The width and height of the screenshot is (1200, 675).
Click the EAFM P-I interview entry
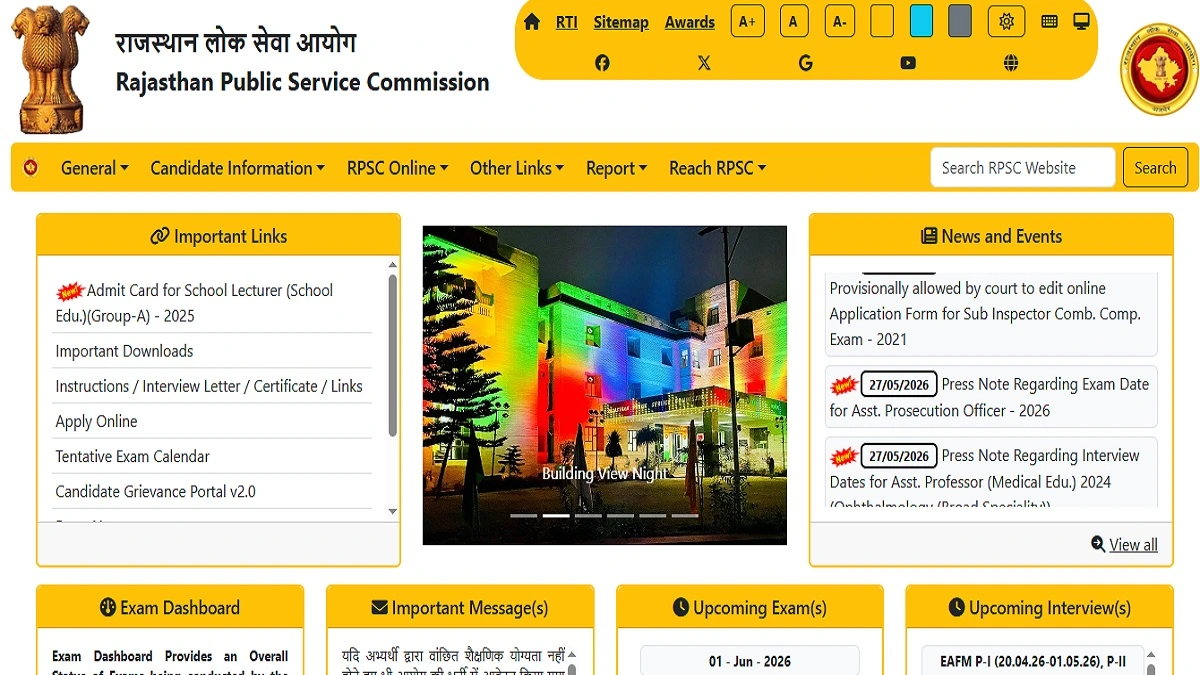(1033, 661)
